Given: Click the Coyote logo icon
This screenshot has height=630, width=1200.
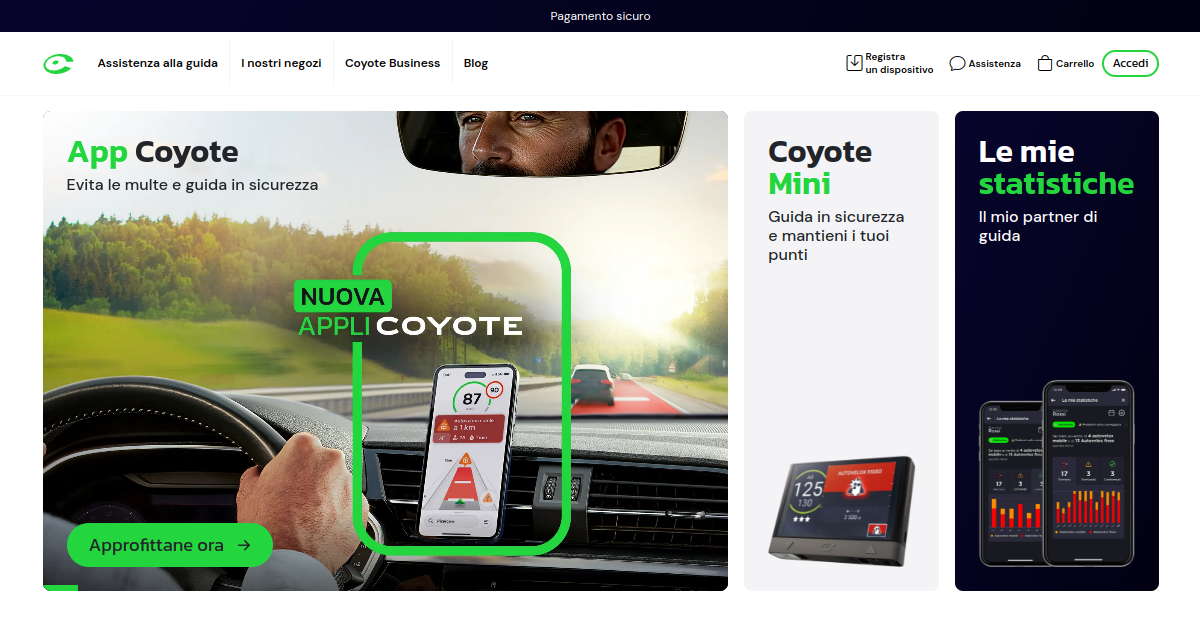Looking at the screenshot, I should click(x=58, y=64).
